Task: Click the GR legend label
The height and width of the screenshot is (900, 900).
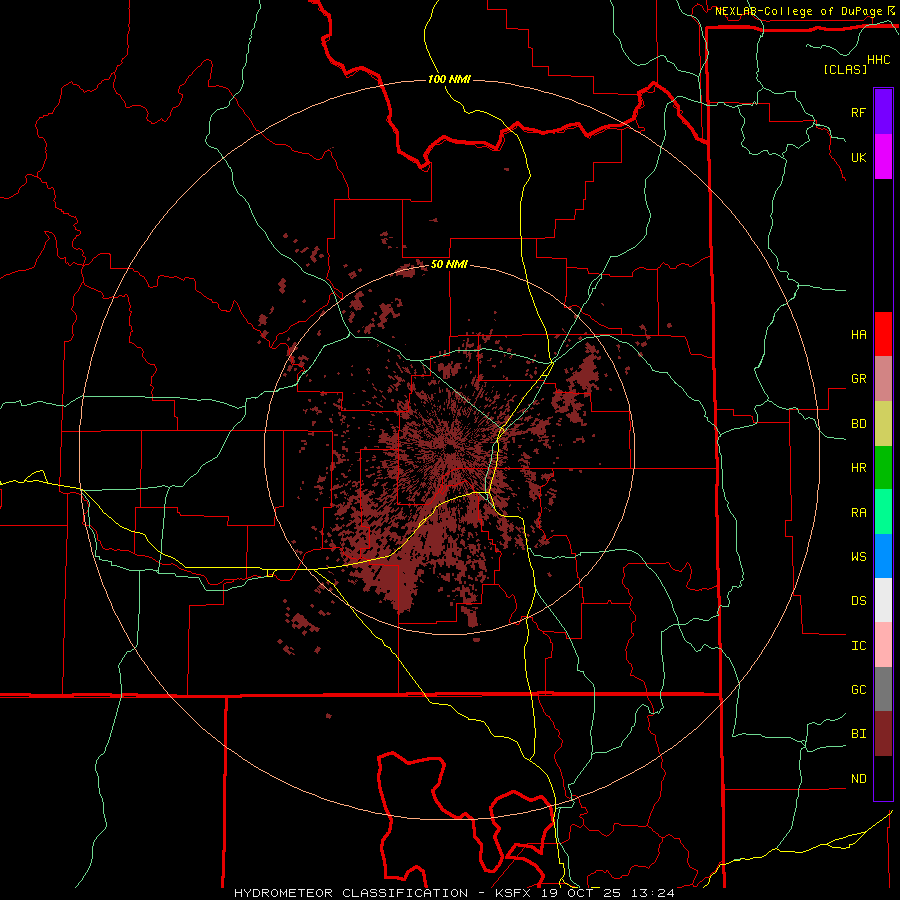Action: (x=858, y=379)
